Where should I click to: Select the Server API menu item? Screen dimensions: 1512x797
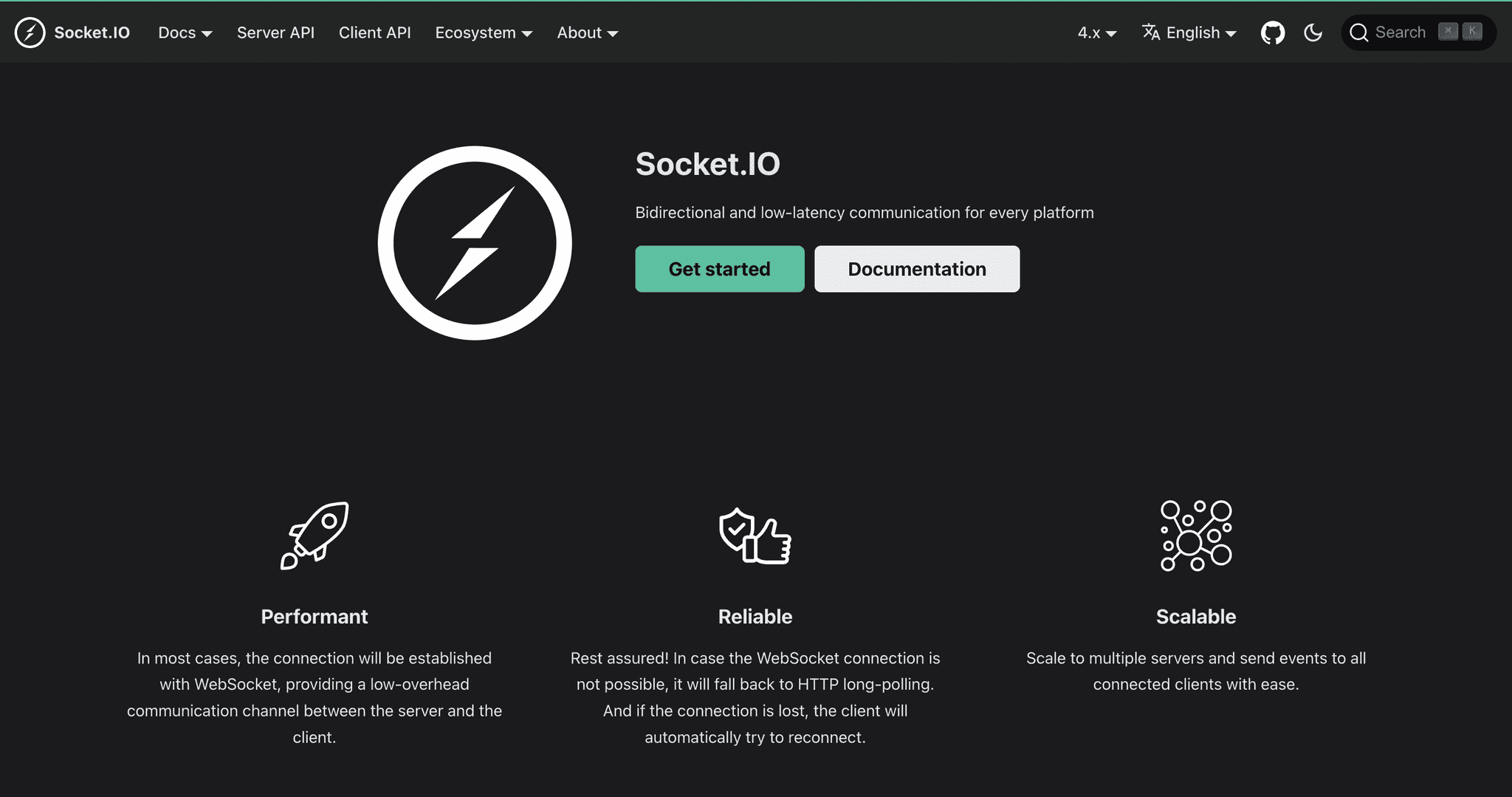[275, 33]
